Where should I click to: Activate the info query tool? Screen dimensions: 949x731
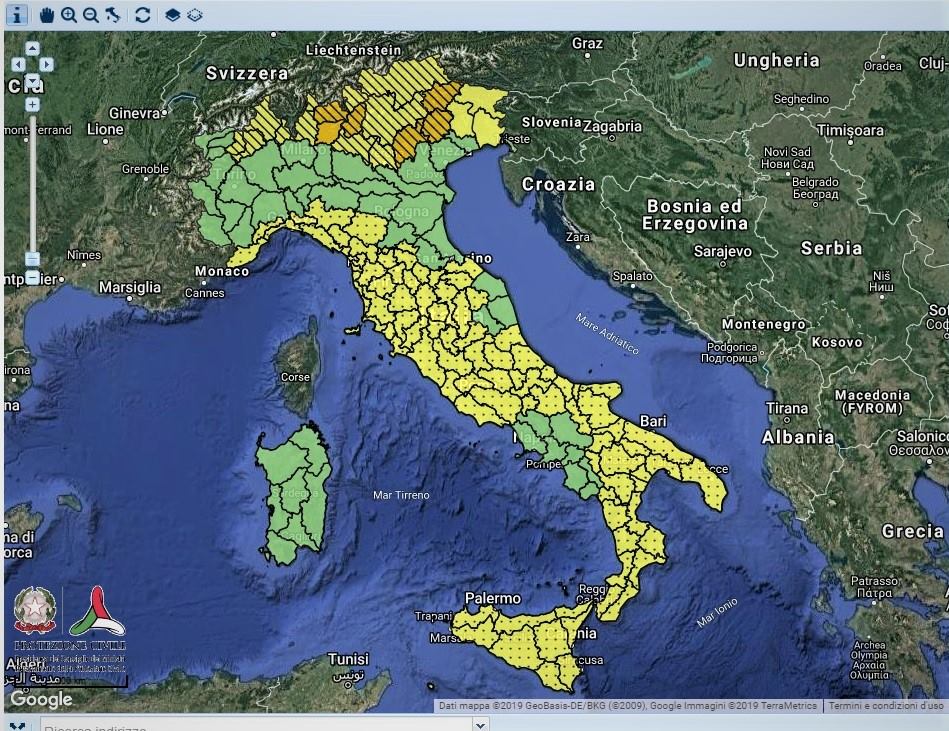(x=16, y=15)
